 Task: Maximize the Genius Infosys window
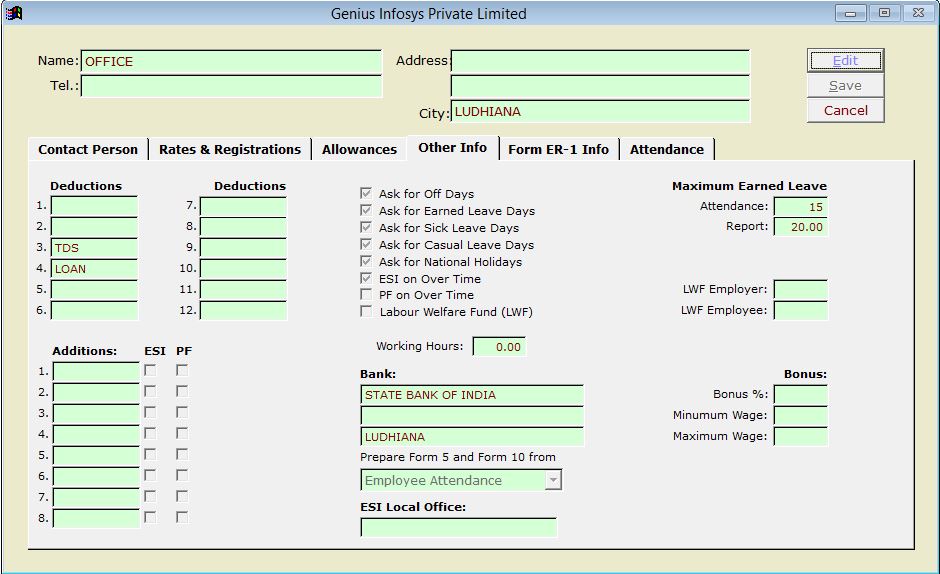point(884,13)
